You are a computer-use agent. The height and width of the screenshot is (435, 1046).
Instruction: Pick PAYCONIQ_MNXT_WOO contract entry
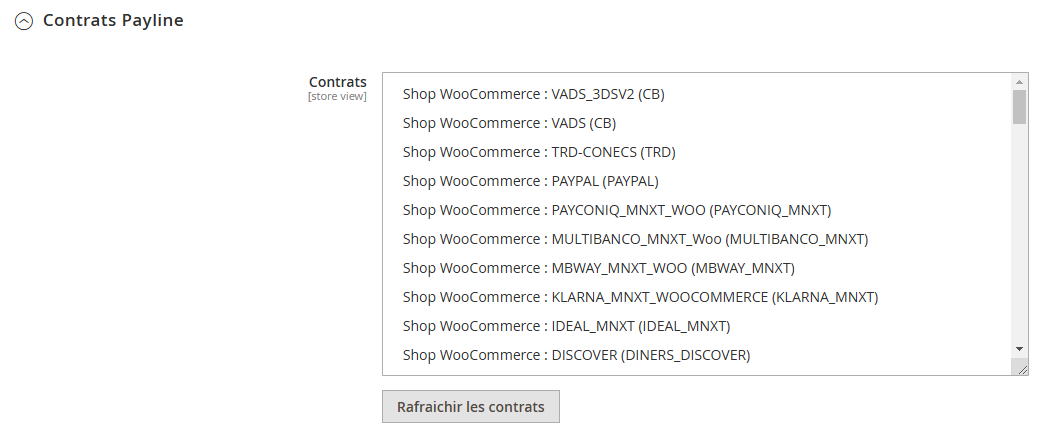[617, 211]
